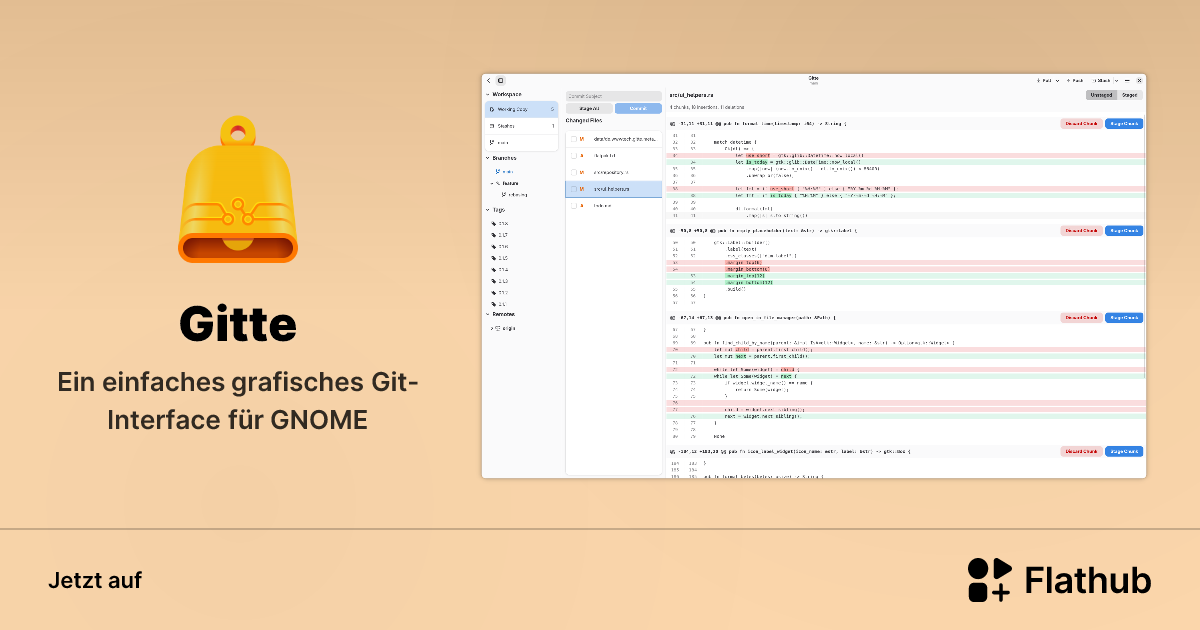The width and height of the screenshot is (1200, 630).
Task: Check the last file in Changed Files
Action: pyautogui.click(x=573, y=206)
